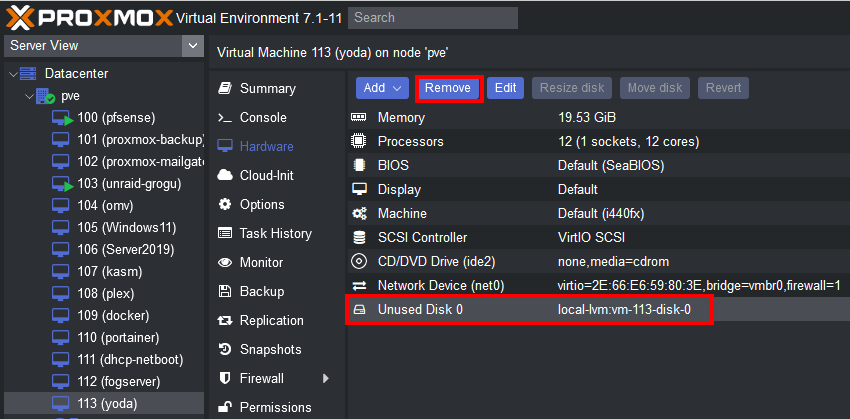
Task: Open the Summary tab
Action: [x=268, y=88]
